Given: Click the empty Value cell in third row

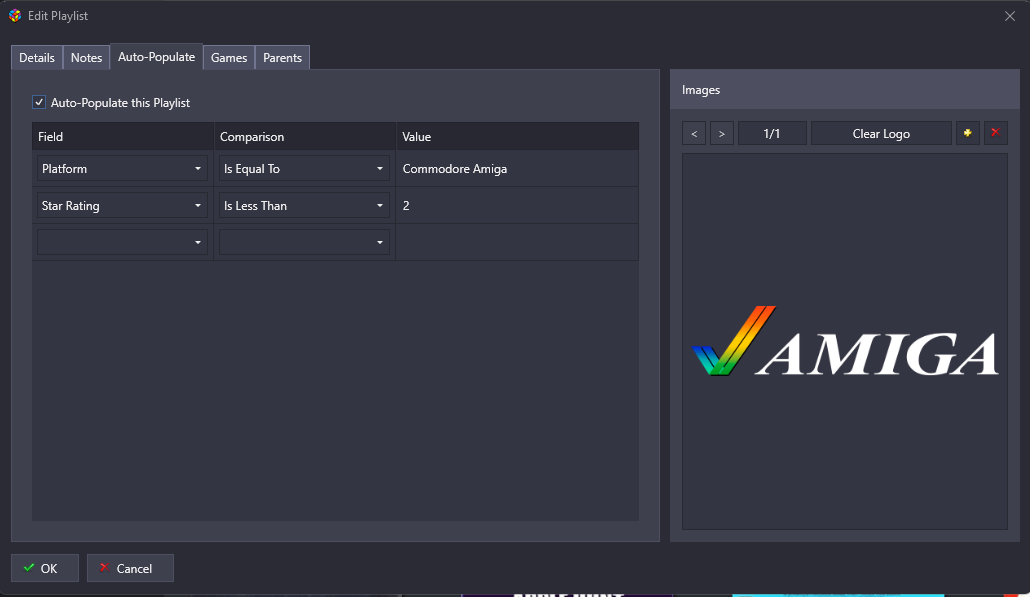Looking at the screenshot, I should click(517, 242).
